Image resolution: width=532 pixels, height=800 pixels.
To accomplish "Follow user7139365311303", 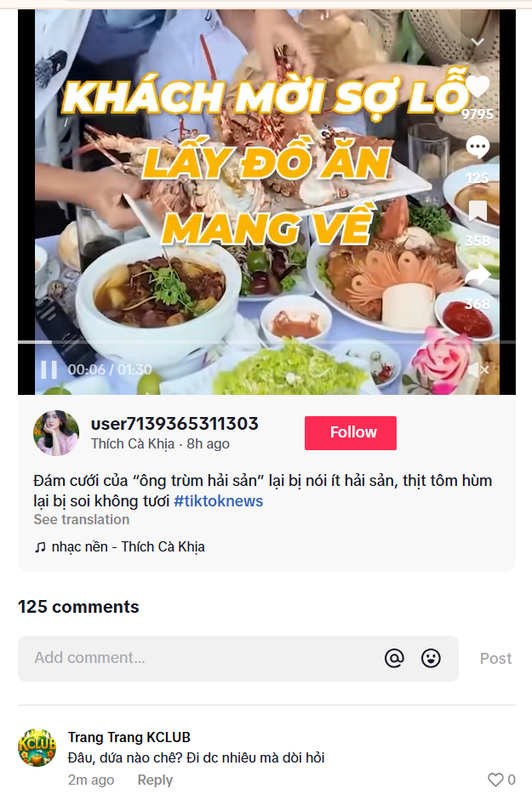I will [x=350, y=433].
